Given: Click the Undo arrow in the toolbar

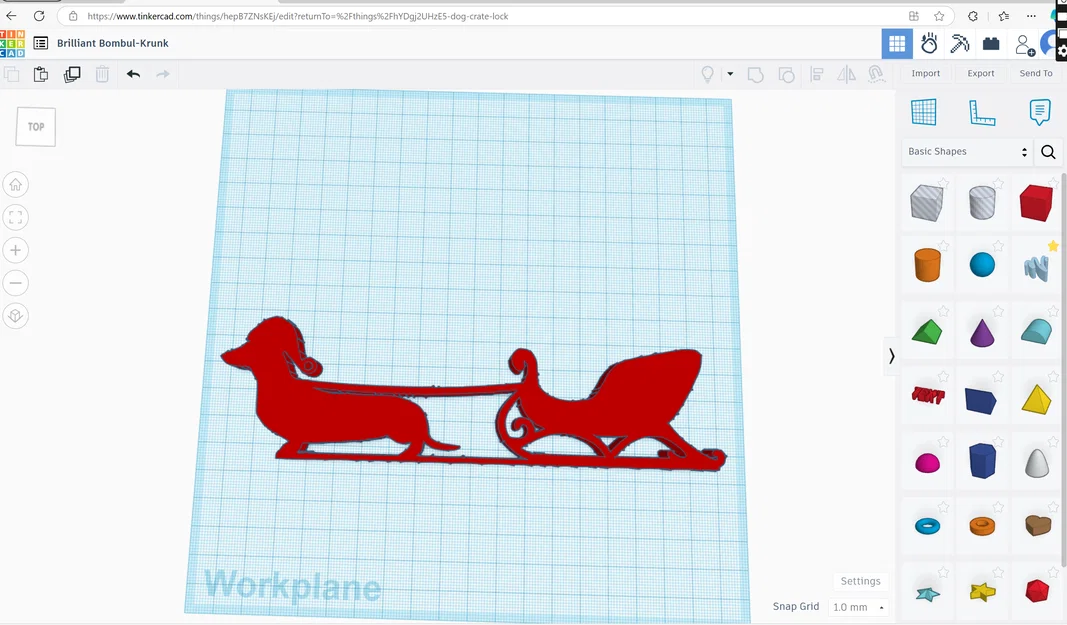Looking at the screenshot, I should click(x=133, y=74).
